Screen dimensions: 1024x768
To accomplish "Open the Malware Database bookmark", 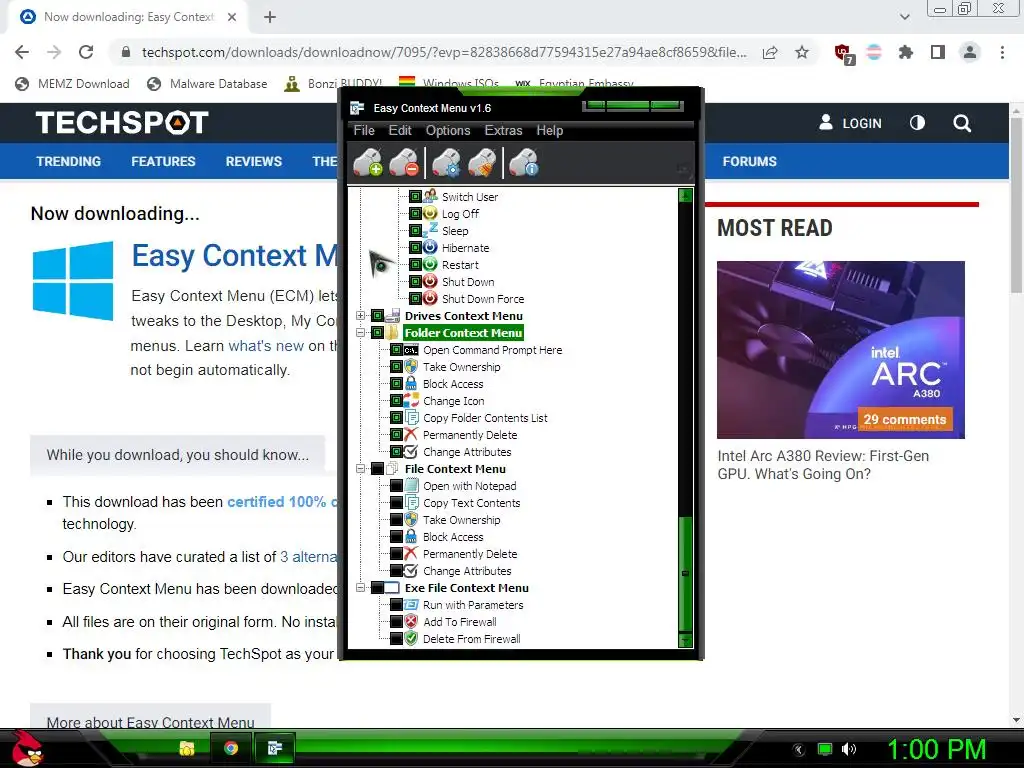I will coord(208,84).
